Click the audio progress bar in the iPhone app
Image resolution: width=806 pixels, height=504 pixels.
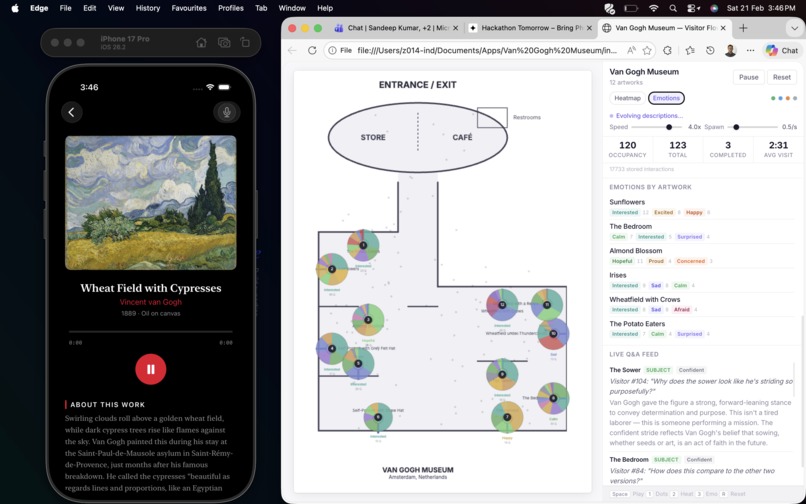pyautogui.click(x=151, y=332)
